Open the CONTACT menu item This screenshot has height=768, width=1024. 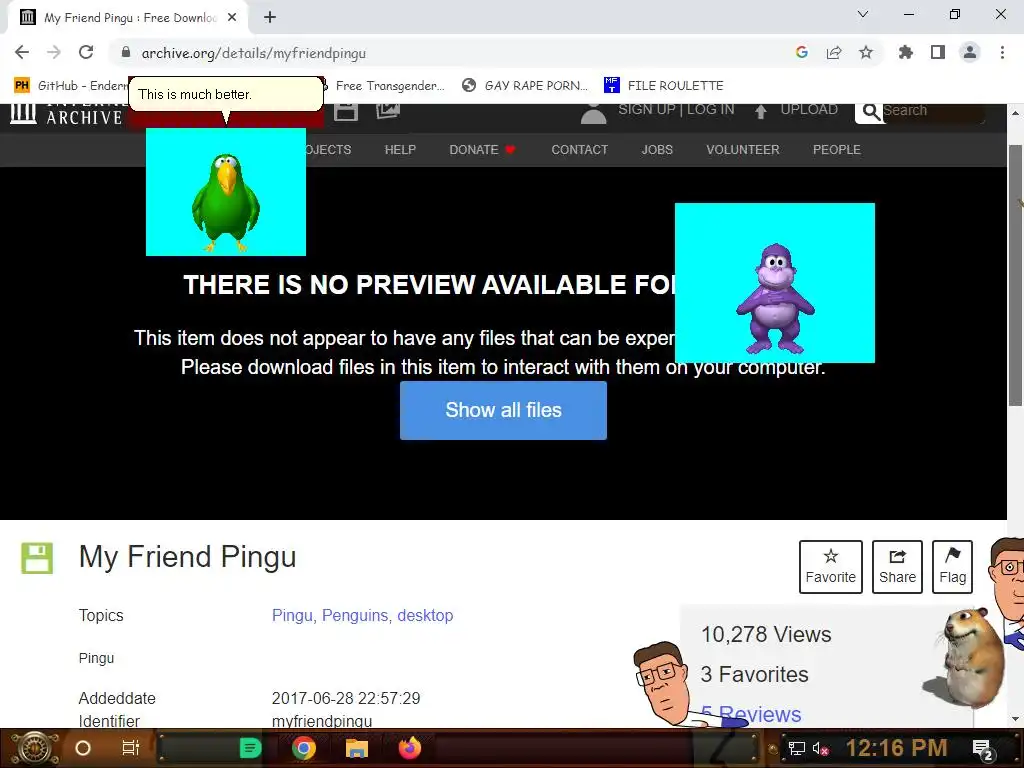pos(579,150)
